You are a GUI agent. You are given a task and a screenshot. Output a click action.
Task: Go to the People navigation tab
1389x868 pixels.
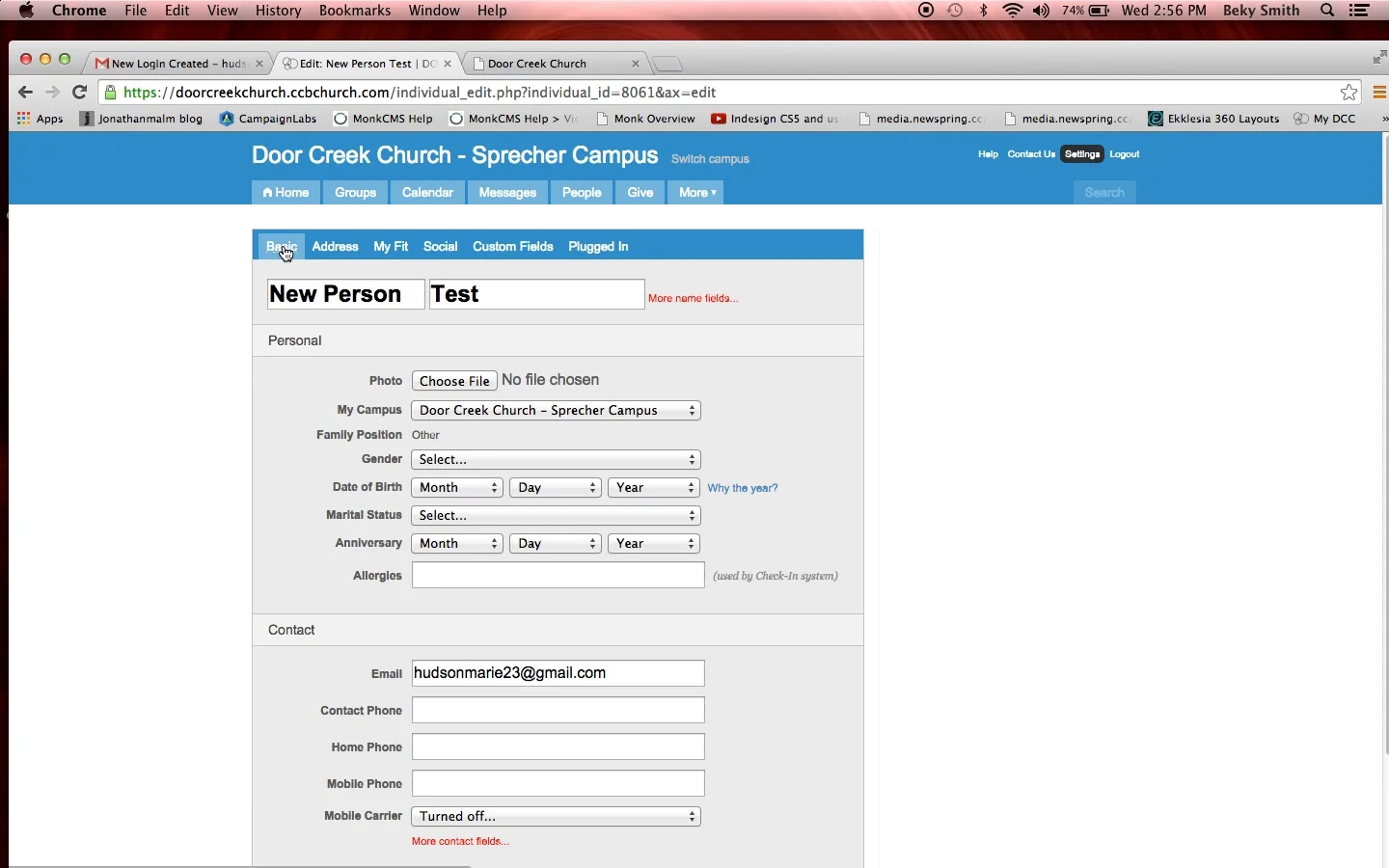[583, 193]
